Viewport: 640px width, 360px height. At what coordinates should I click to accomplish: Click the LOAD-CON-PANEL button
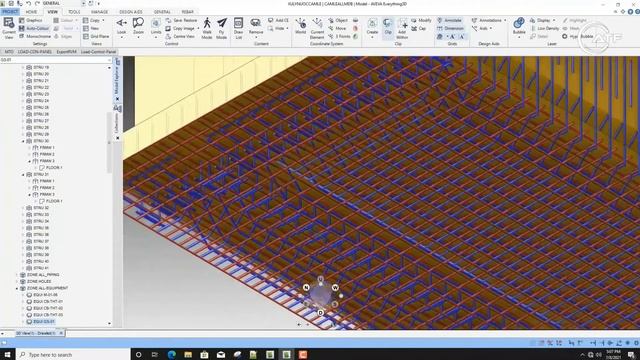(x=35, y=52)
